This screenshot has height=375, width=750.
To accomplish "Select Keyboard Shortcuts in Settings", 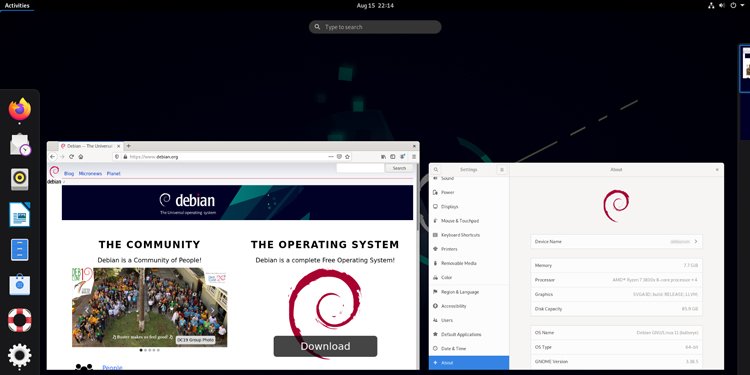I will [469, 235].
